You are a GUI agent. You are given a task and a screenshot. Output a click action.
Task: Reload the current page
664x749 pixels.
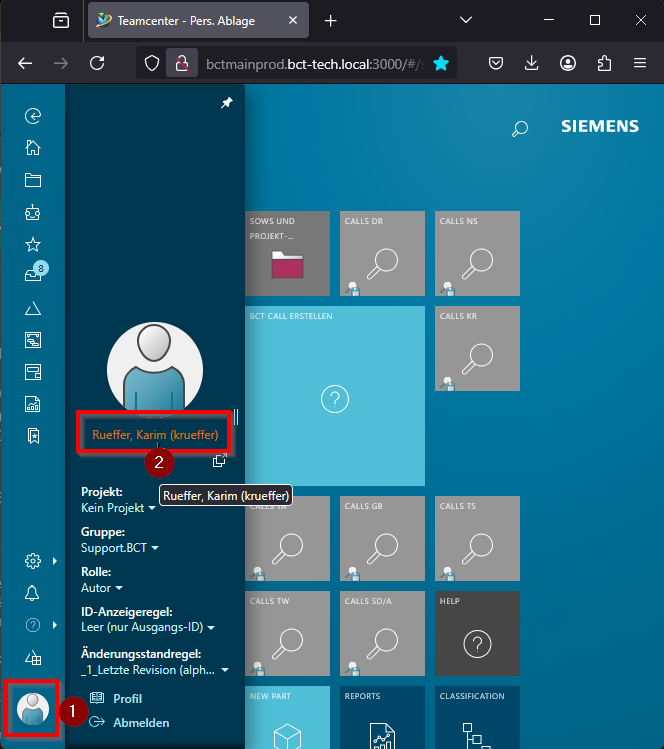[x=97, y=63]
